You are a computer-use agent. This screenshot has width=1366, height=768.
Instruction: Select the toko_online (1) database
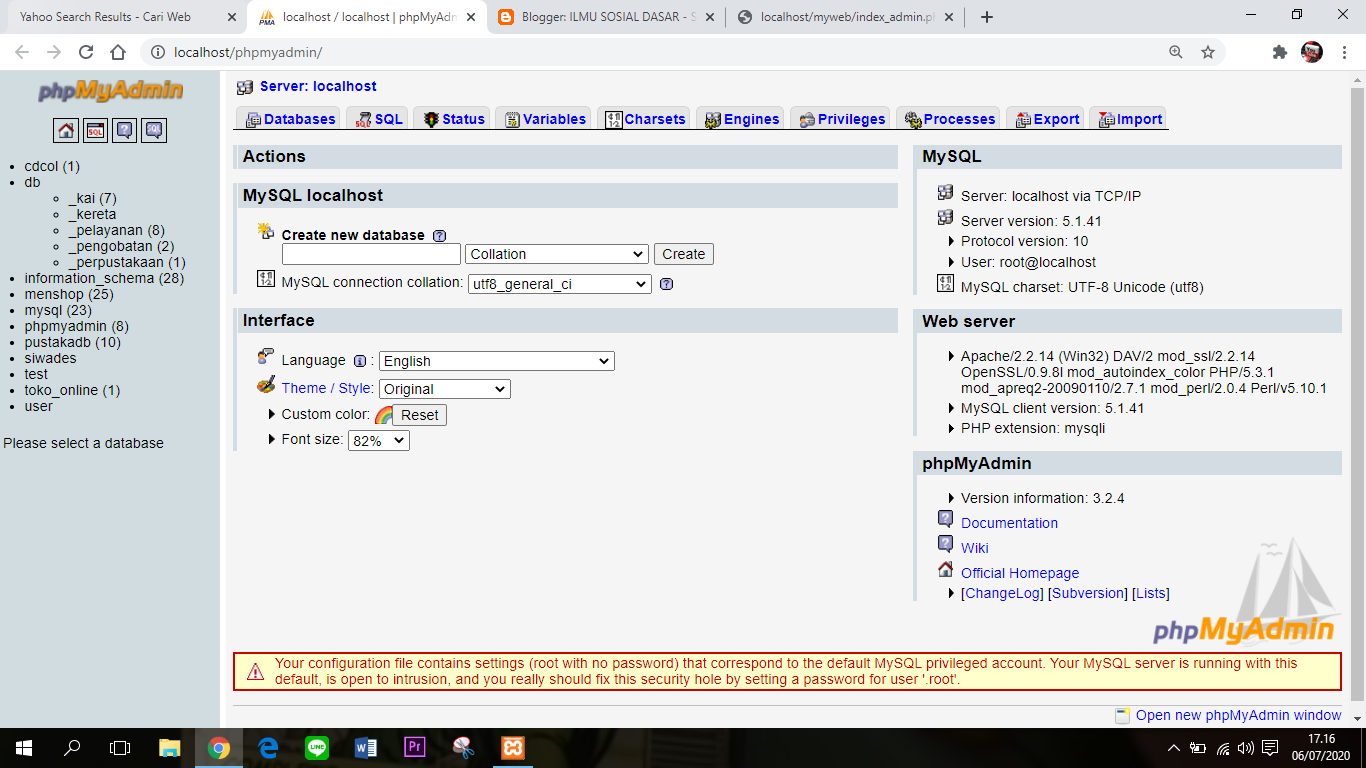coord(73,390)
